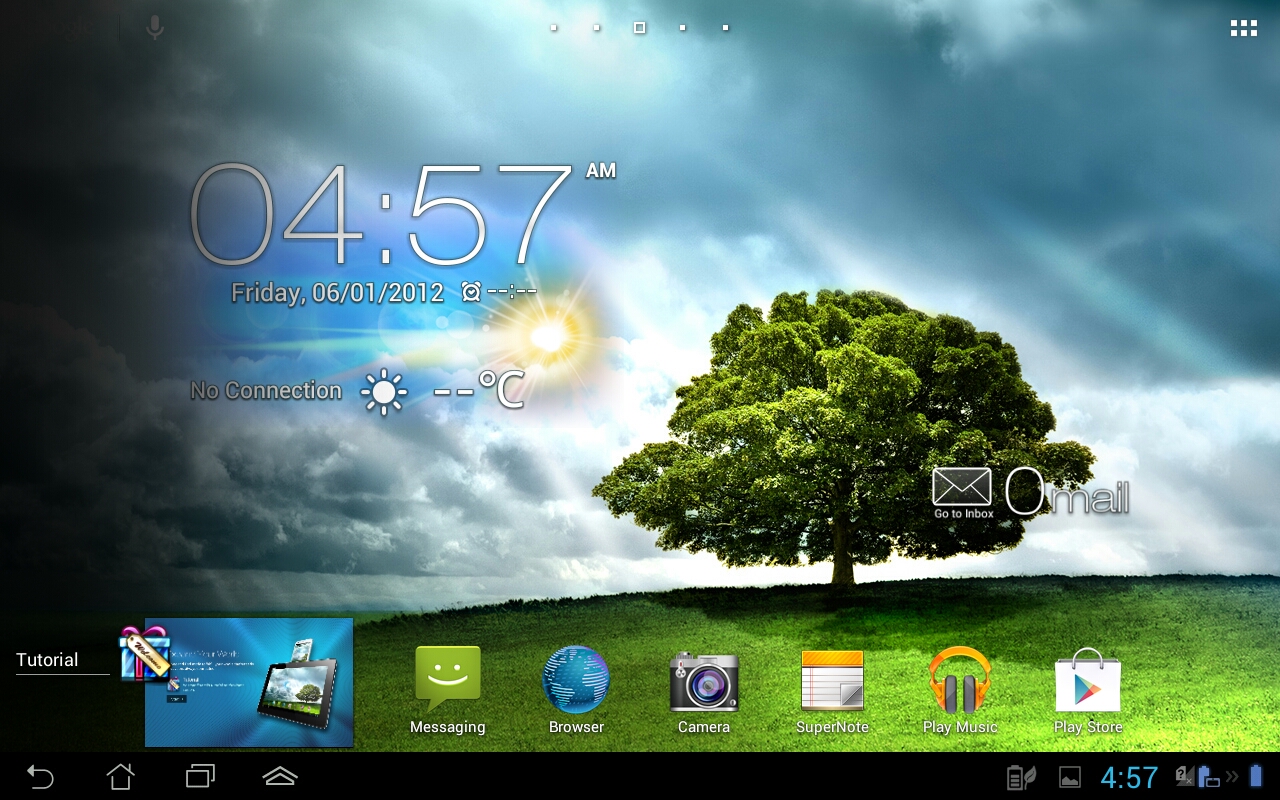1280x800 pixels.
Task: Open the Go to Inbox envelope icon
Action: click(963, 492)
